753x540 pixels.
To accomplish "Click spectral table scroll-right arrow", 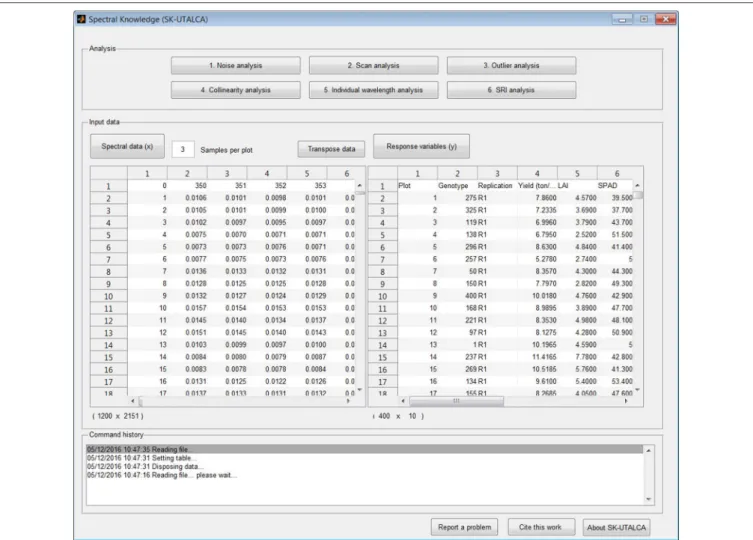I will click(x=349, y=401).
